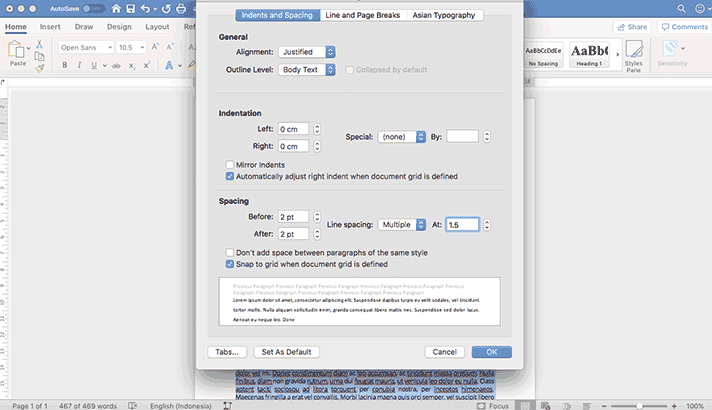
Task: Uncheck Snap to grid checkbox
Action: (x=230, y=264)
